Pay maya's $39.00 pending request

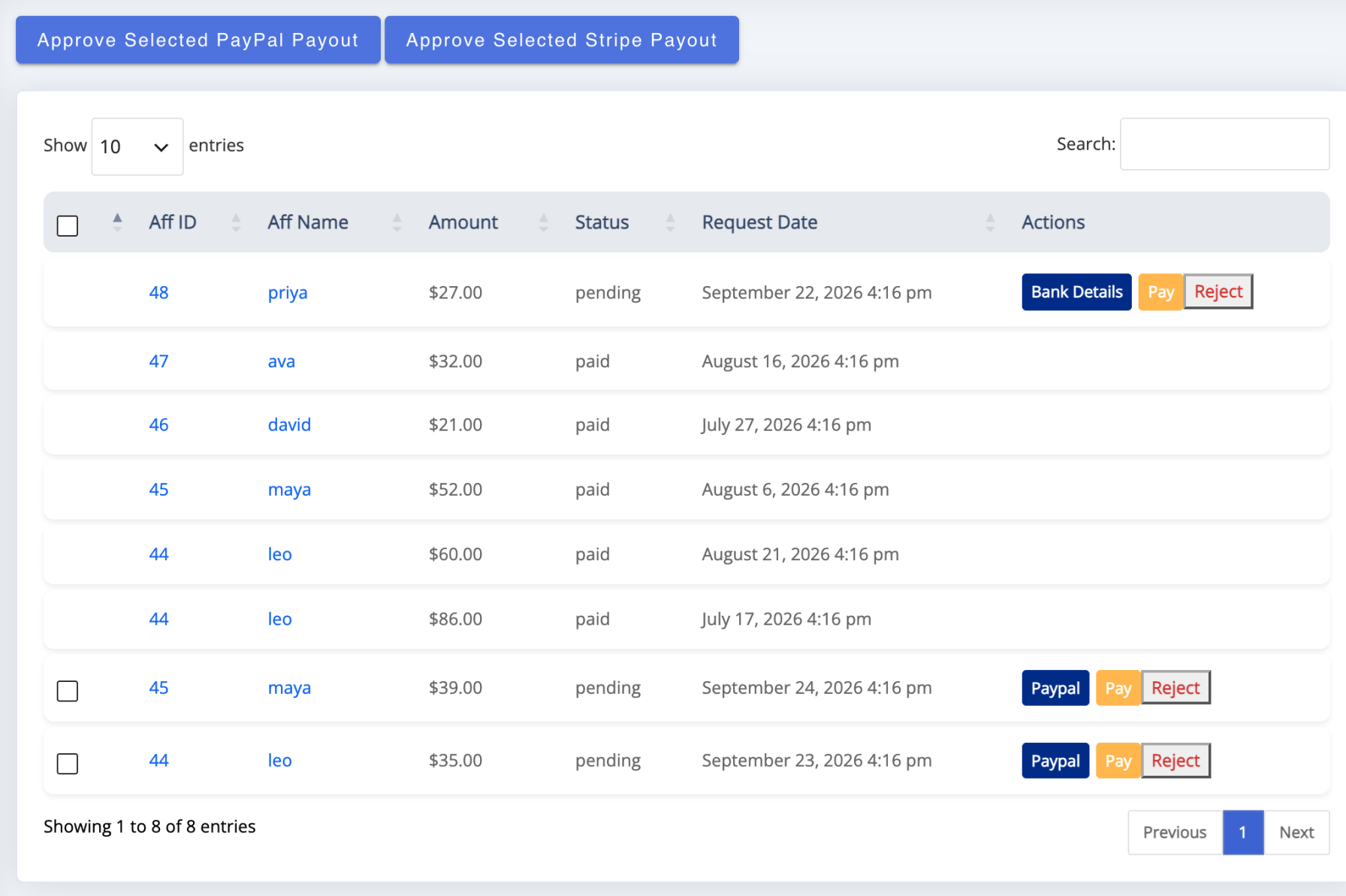pos(1118,688)
